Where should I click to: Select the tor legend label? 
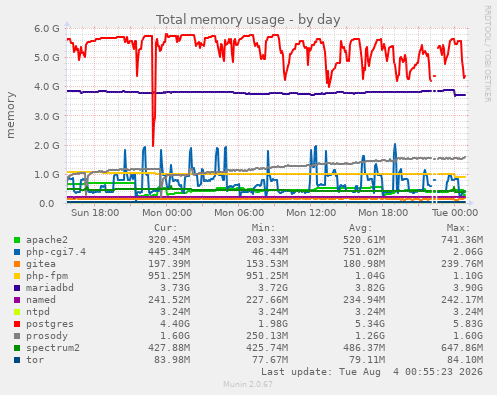click(x=35, y=360)
